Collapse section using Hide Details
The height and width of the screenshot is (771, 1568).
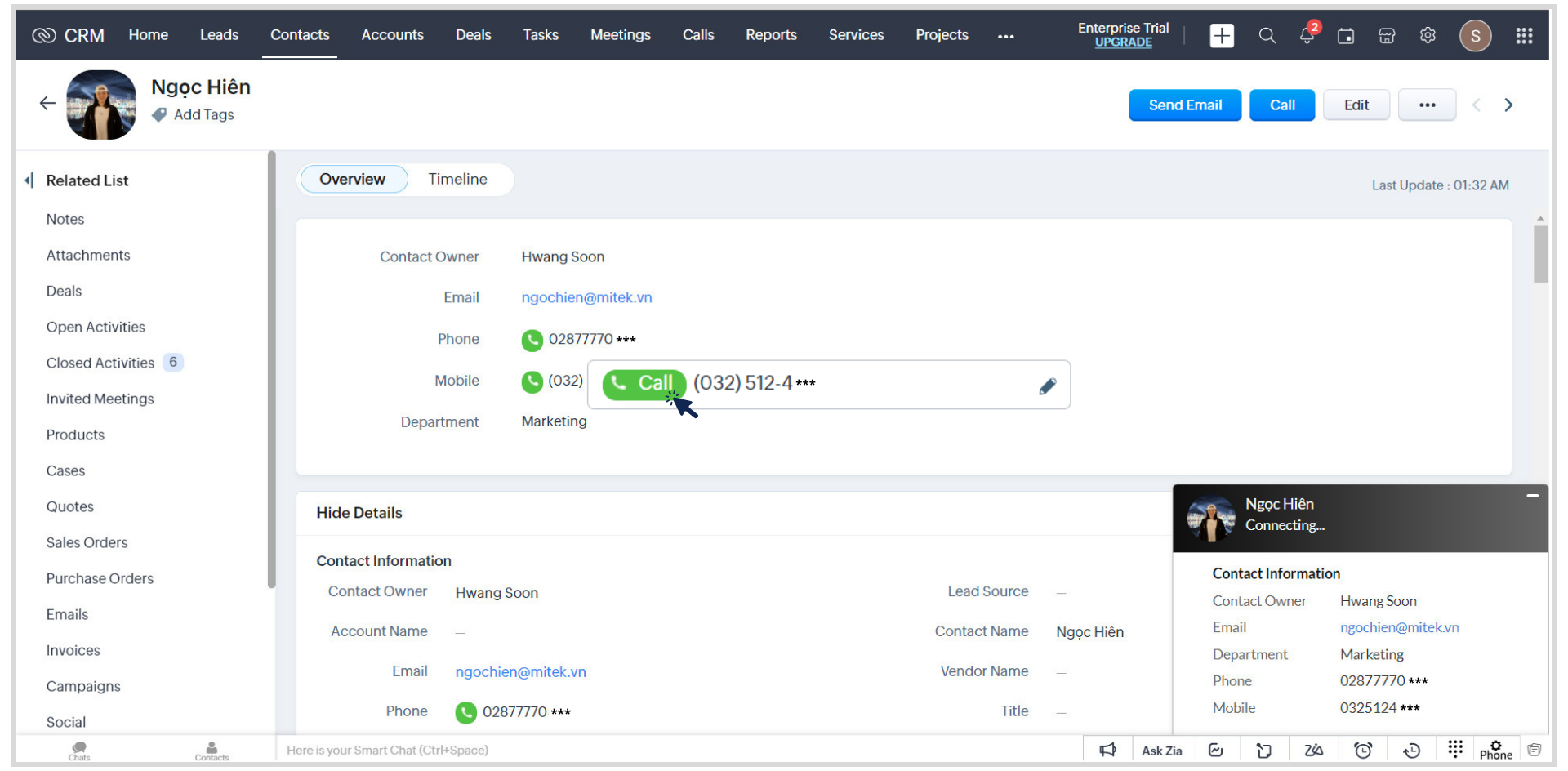pyautogui.click(x=359, y=513)
